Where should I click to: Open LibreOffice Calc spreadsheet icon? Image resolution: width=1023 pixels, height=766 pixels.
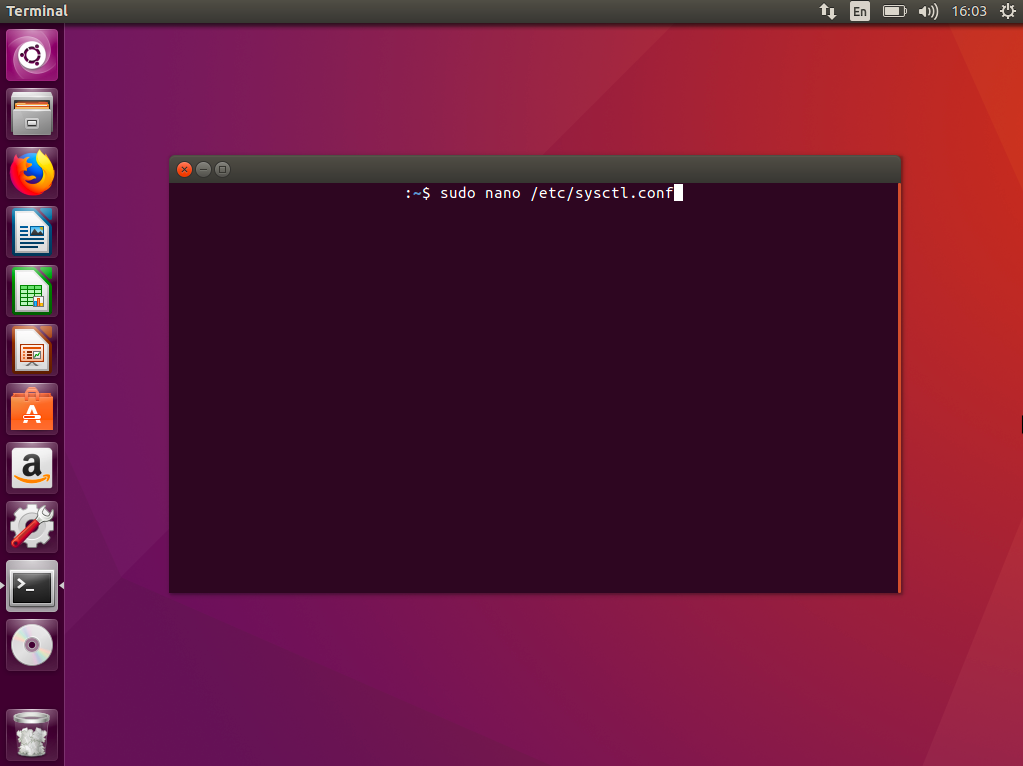(32, 291)
